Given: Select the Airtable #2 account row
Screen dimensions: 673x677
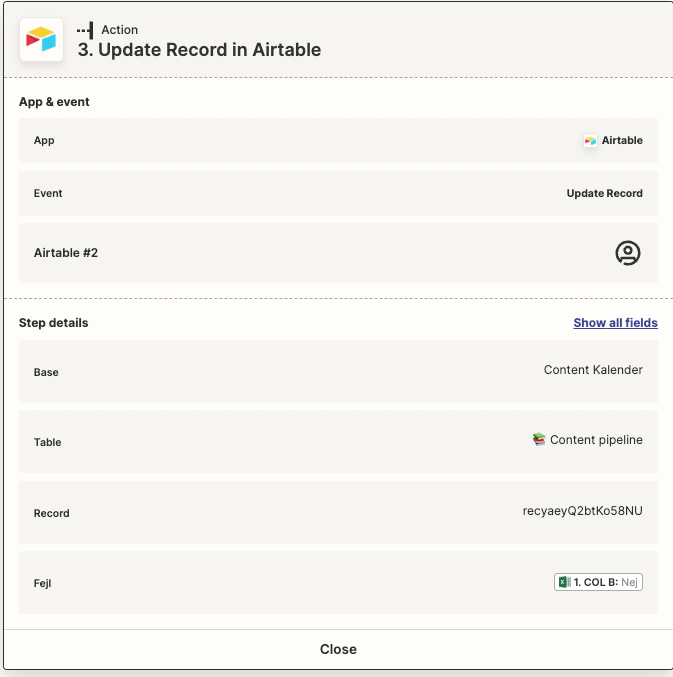Looking at the screenshot, I should pos(338,253).
